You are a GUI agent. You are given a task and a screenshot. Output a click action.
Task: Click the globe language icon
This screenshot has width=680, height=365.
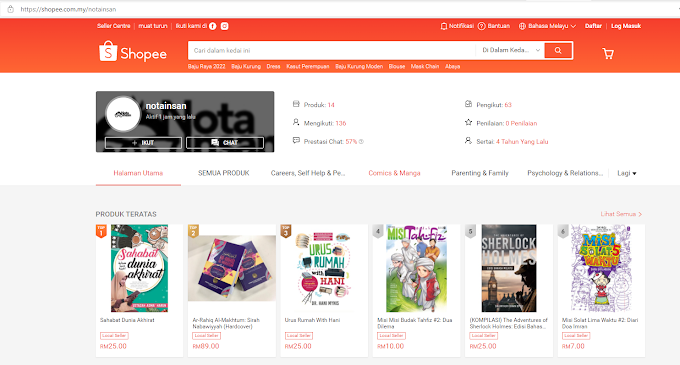click(522, 26)
